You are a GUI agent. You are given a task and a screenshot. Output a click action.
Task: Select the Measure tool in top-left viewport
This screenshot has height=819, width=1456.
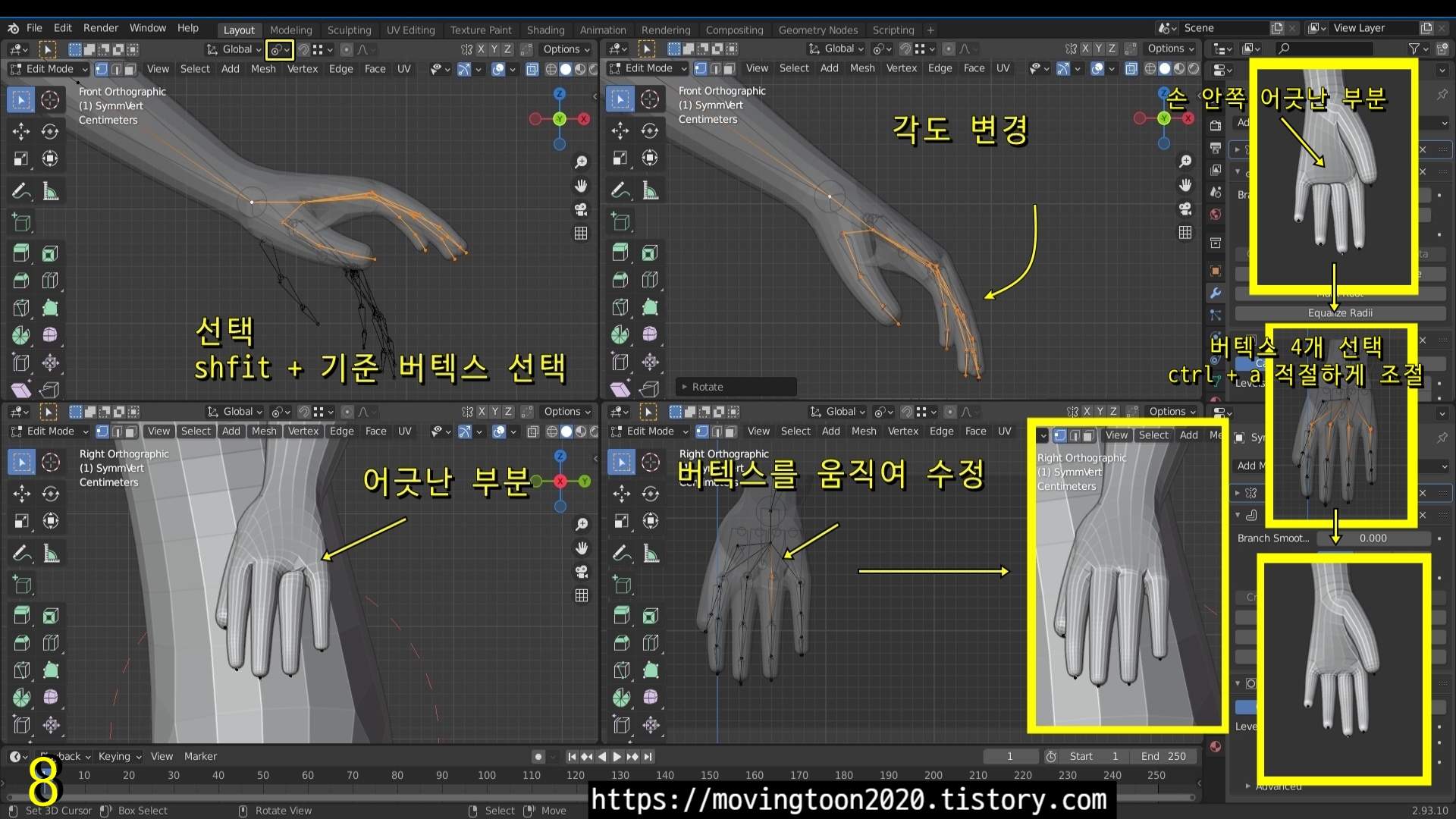point(50,191)
